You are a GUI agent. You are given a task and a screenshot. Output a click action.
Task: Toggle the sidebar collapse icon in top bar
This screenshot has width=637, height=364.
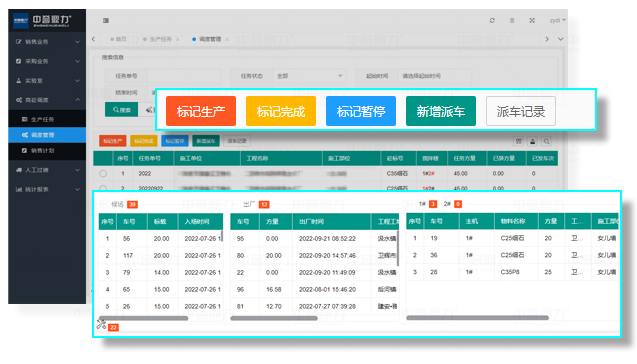pos(106,20)
